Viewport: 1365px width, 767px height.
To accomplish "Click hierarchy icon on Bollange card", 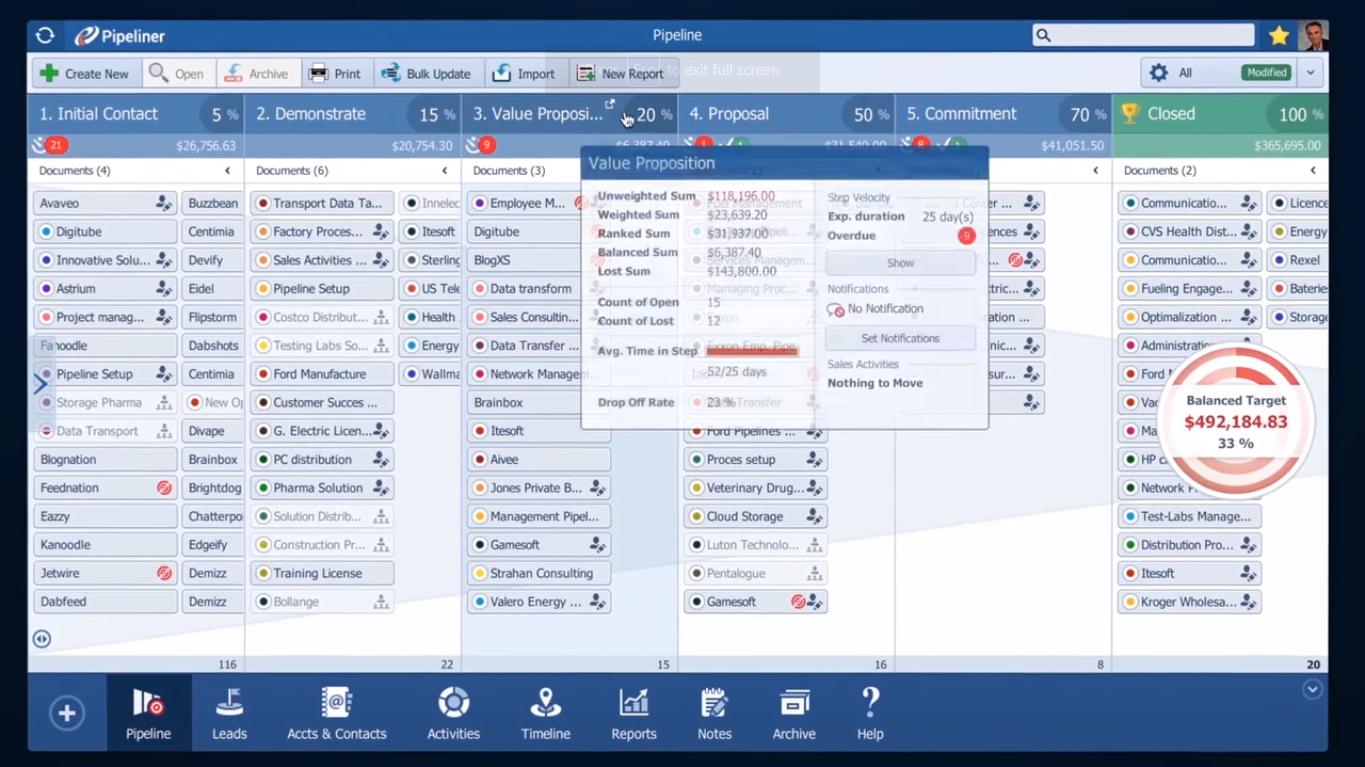I will click(x=381, y=603).
